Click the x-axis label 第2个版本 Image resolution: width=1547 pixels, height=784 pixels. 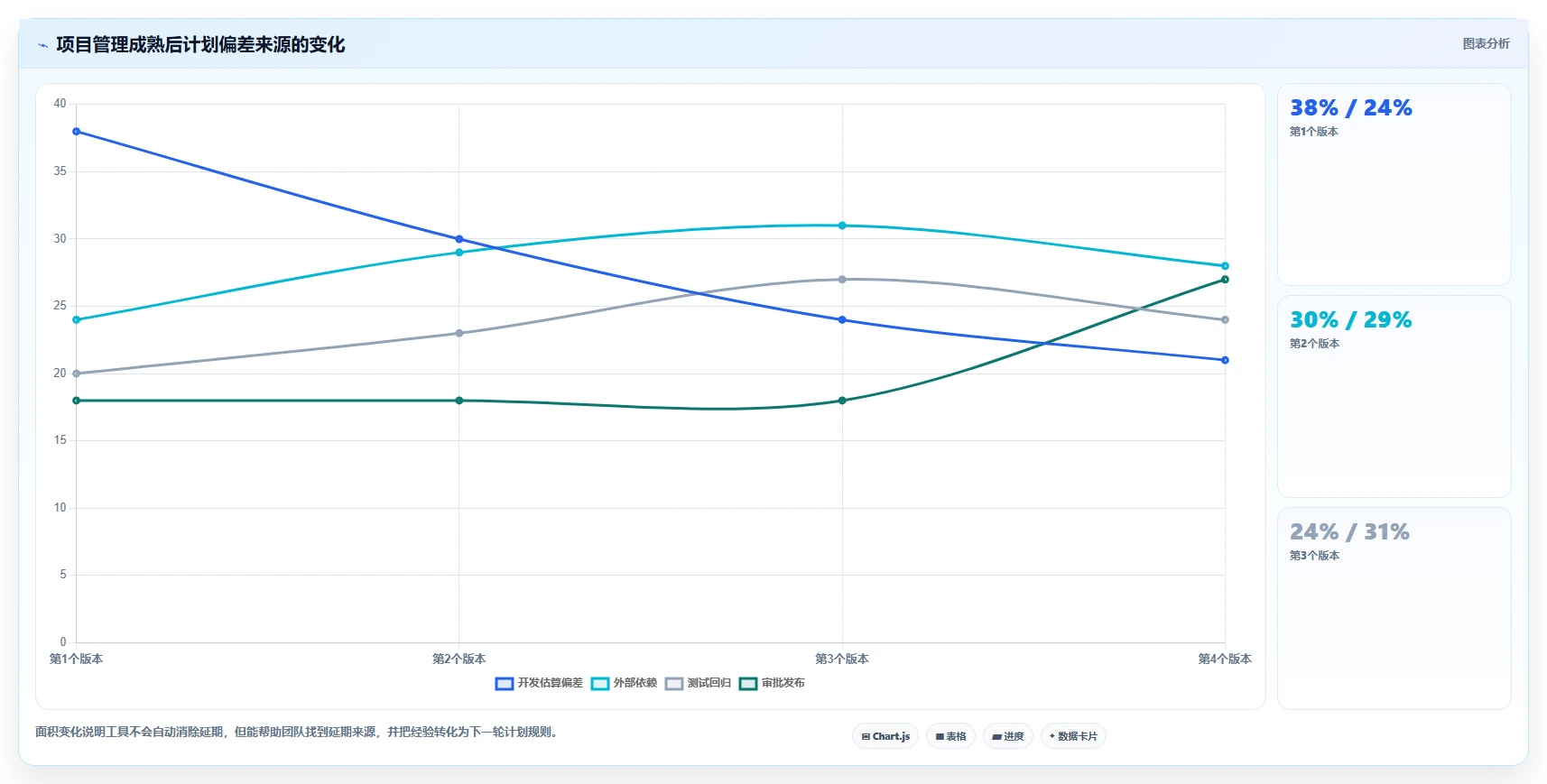[x=459, y=659]
